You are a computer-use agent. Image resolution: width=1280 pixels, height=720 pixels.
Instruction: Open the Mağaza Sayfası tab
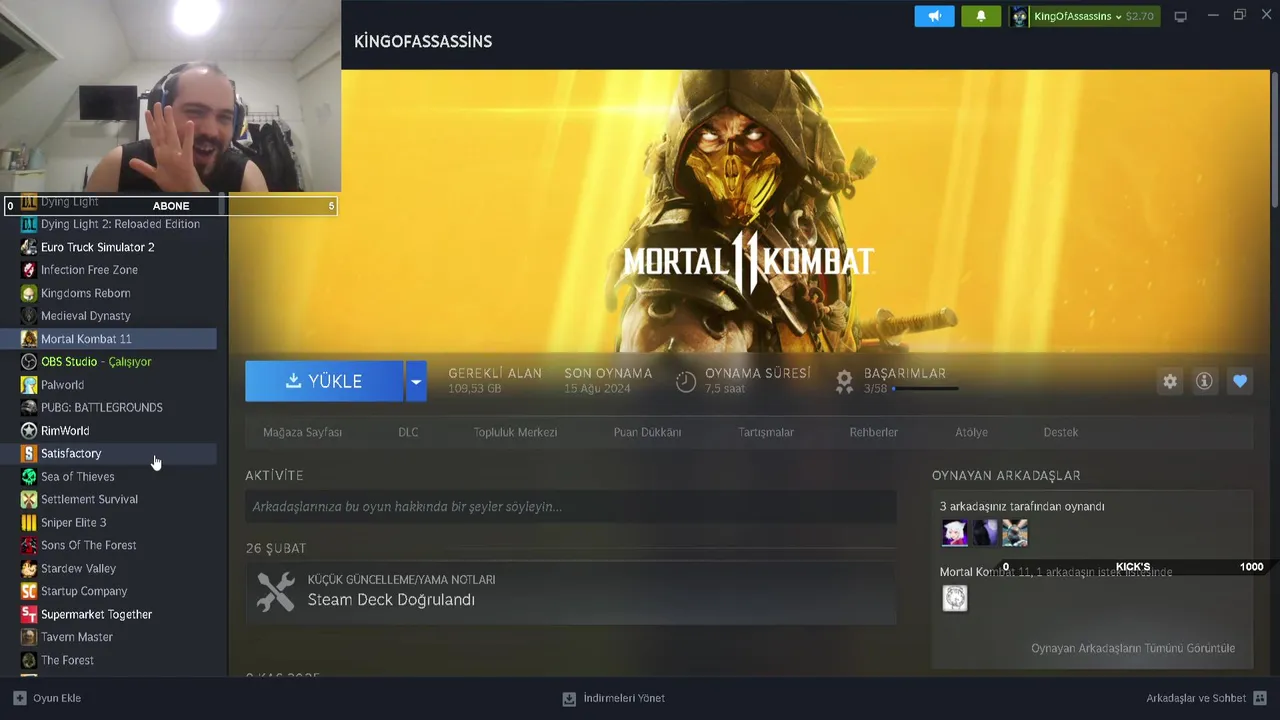(302, 432)
